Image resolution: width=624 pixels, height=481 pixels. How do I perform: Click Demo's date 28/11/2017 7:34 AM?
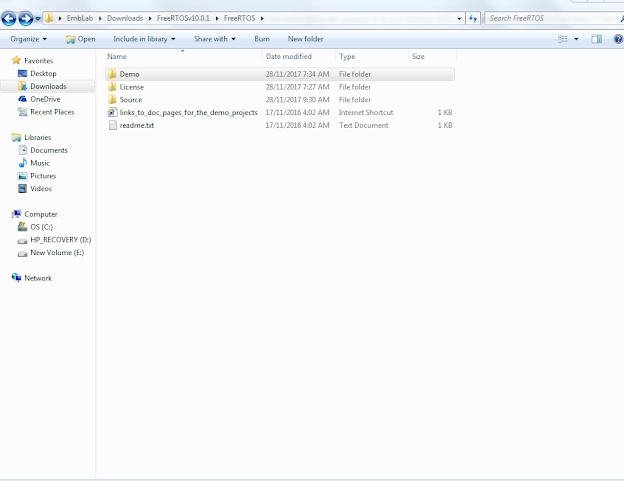[298, 74]
